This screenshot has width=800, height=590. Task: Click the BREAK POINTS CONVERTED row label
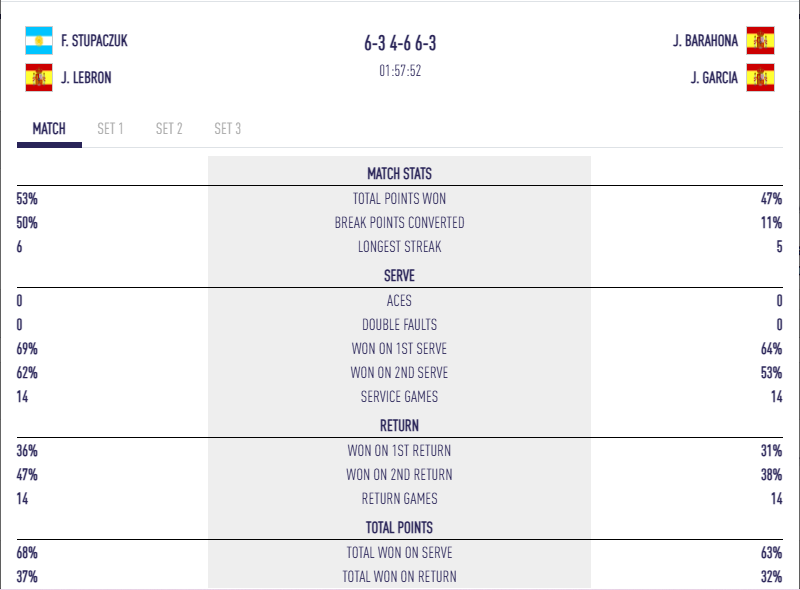(x=399, y=222)
